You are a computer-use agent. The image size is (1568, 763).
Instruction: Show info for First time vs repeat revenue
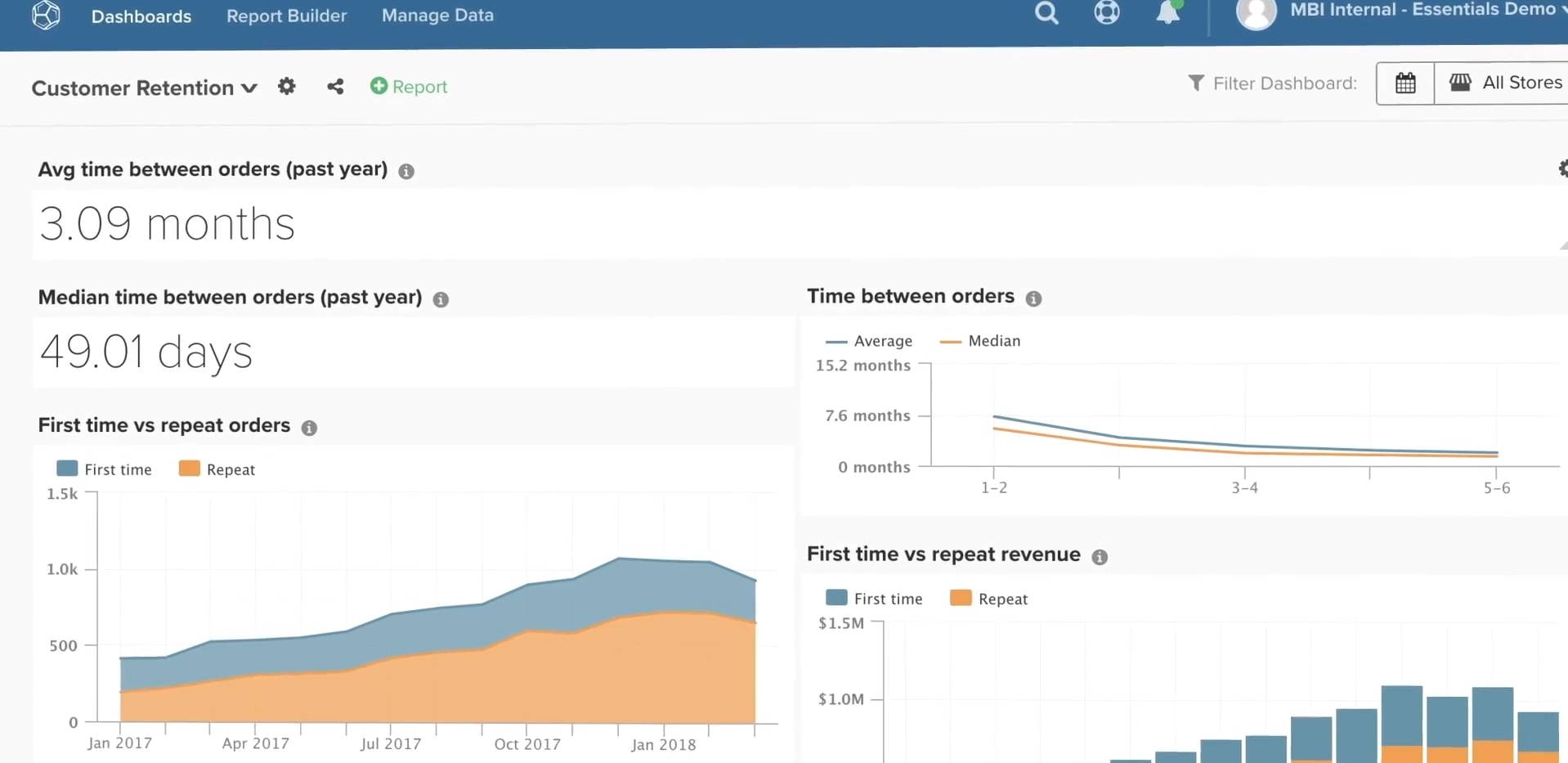[x=1100, y=557]
